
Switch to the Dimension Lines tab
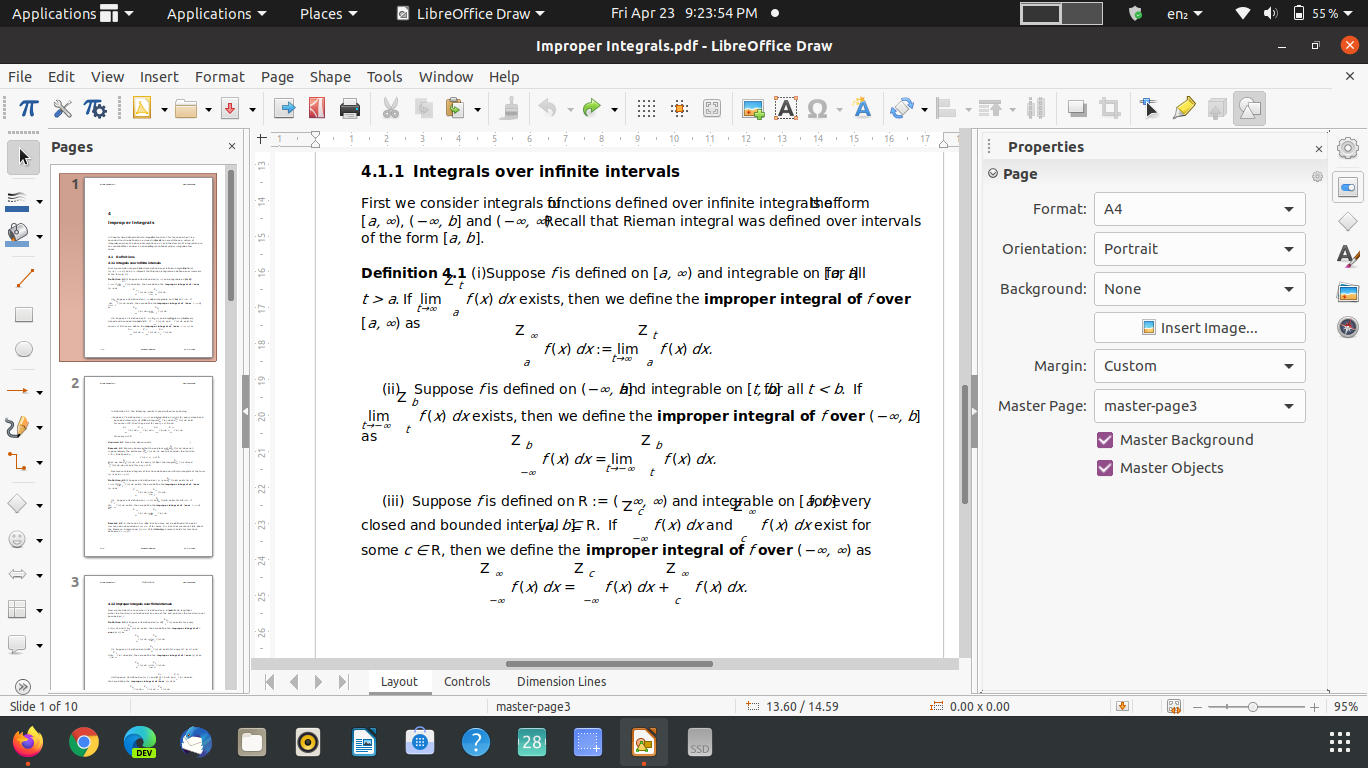tap(561, 682)
